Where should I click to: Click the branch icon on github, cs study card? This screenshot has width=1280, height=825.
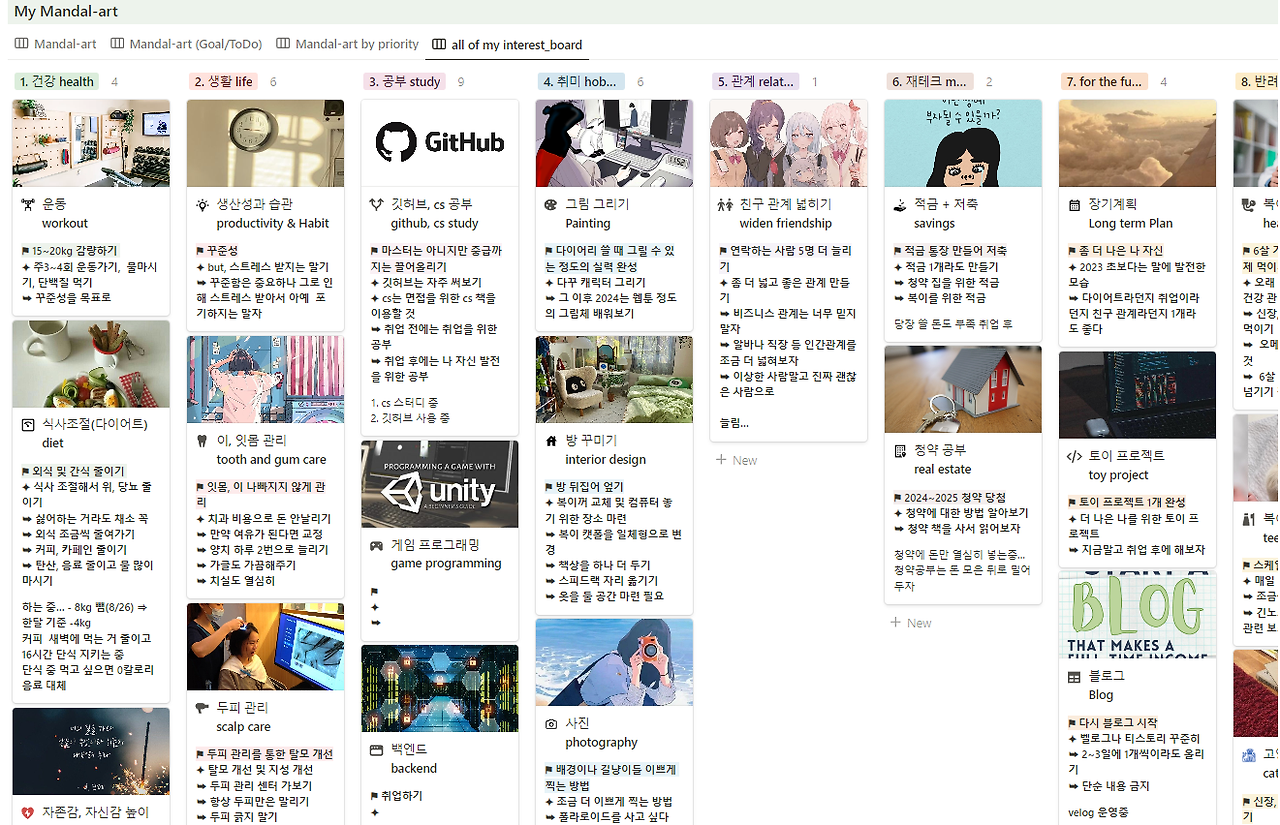click(x=376, y=204)
